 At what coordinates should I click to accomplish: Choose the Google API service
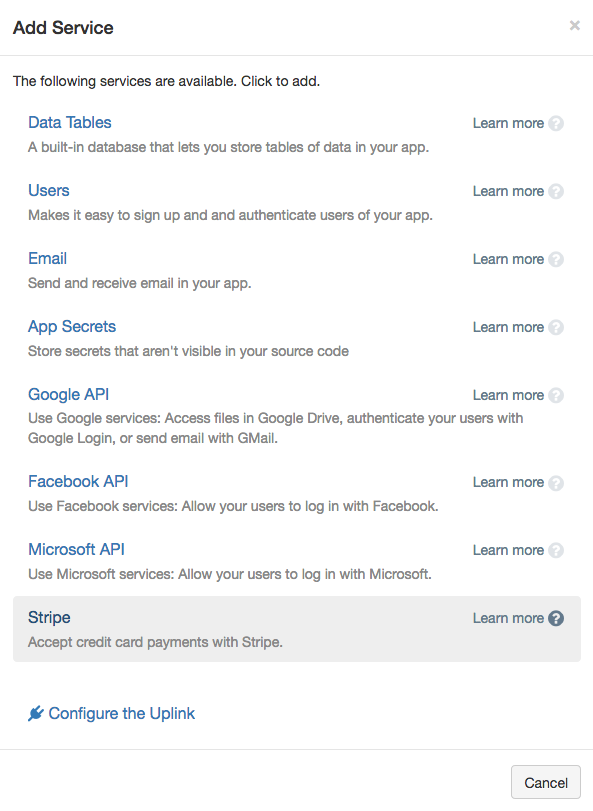click(x=68, y=395)
